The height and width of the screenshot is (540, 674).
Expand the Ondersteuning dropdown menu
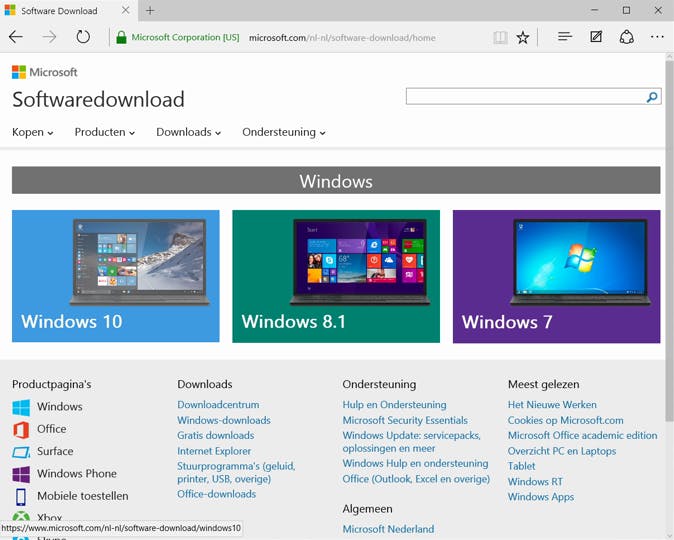(x=284, y=132)
